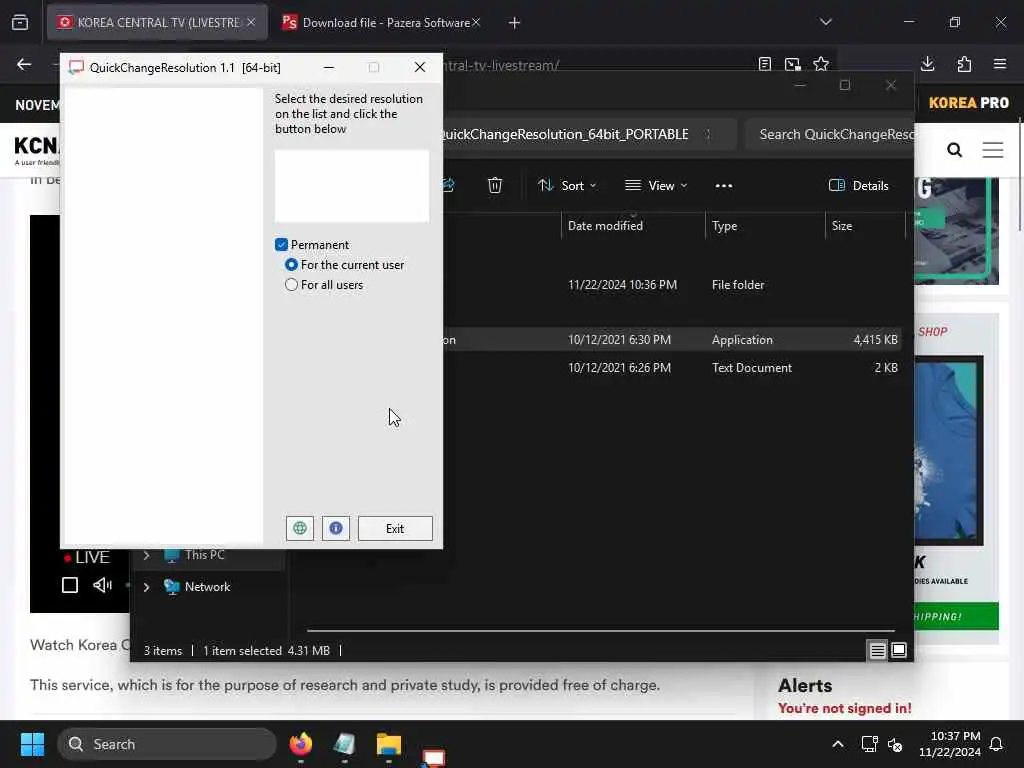Toggle the Details pane in File Explorer
The height and width of the screenshot is (768, 1024).
pyautogui.click(x=859, y=185)
